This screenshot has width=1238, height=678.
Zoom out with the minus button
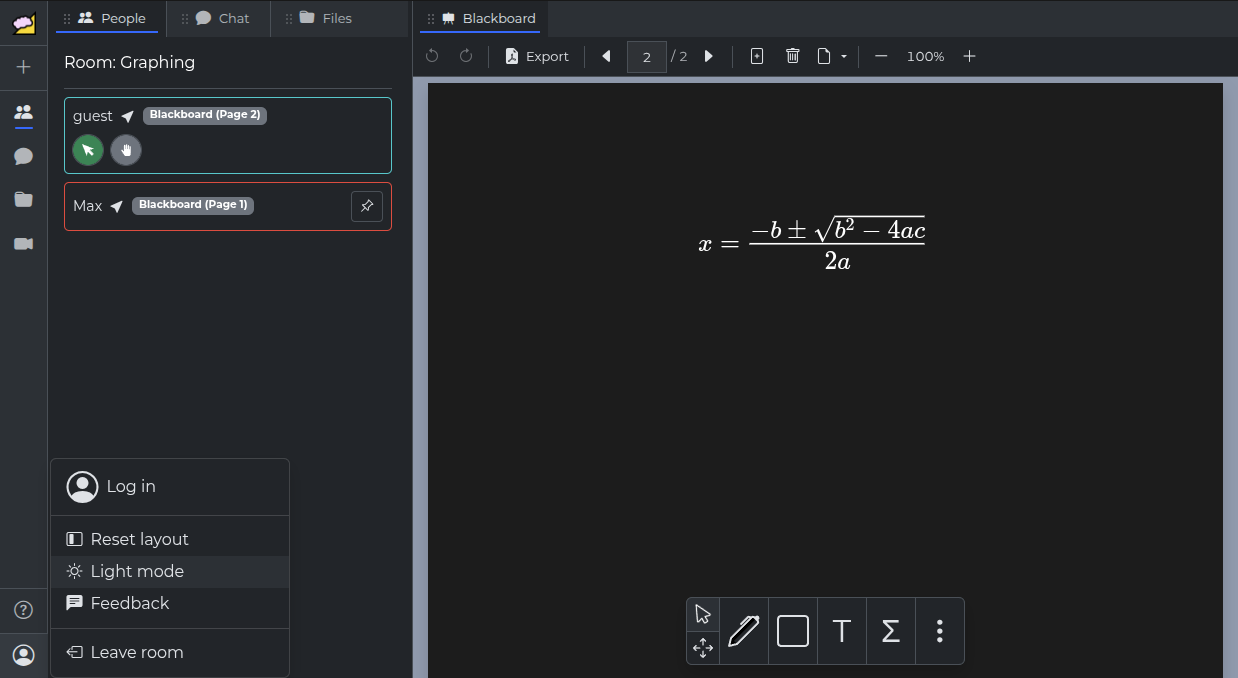click(x=881, y=56)
